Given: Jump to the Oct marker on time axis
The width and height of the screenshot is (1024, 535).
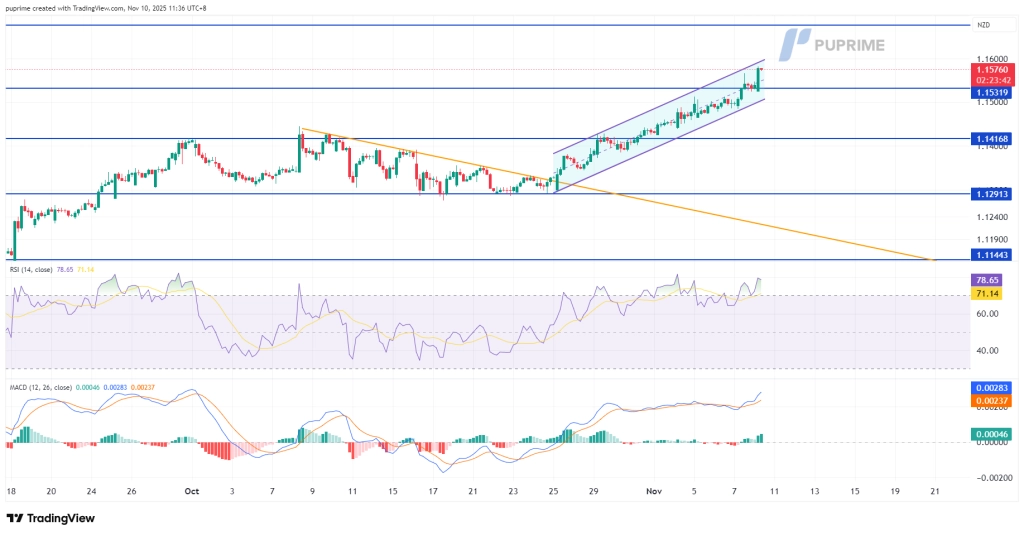Looking at the screenshot, I should pyautogui.click(x=193, y=492).
